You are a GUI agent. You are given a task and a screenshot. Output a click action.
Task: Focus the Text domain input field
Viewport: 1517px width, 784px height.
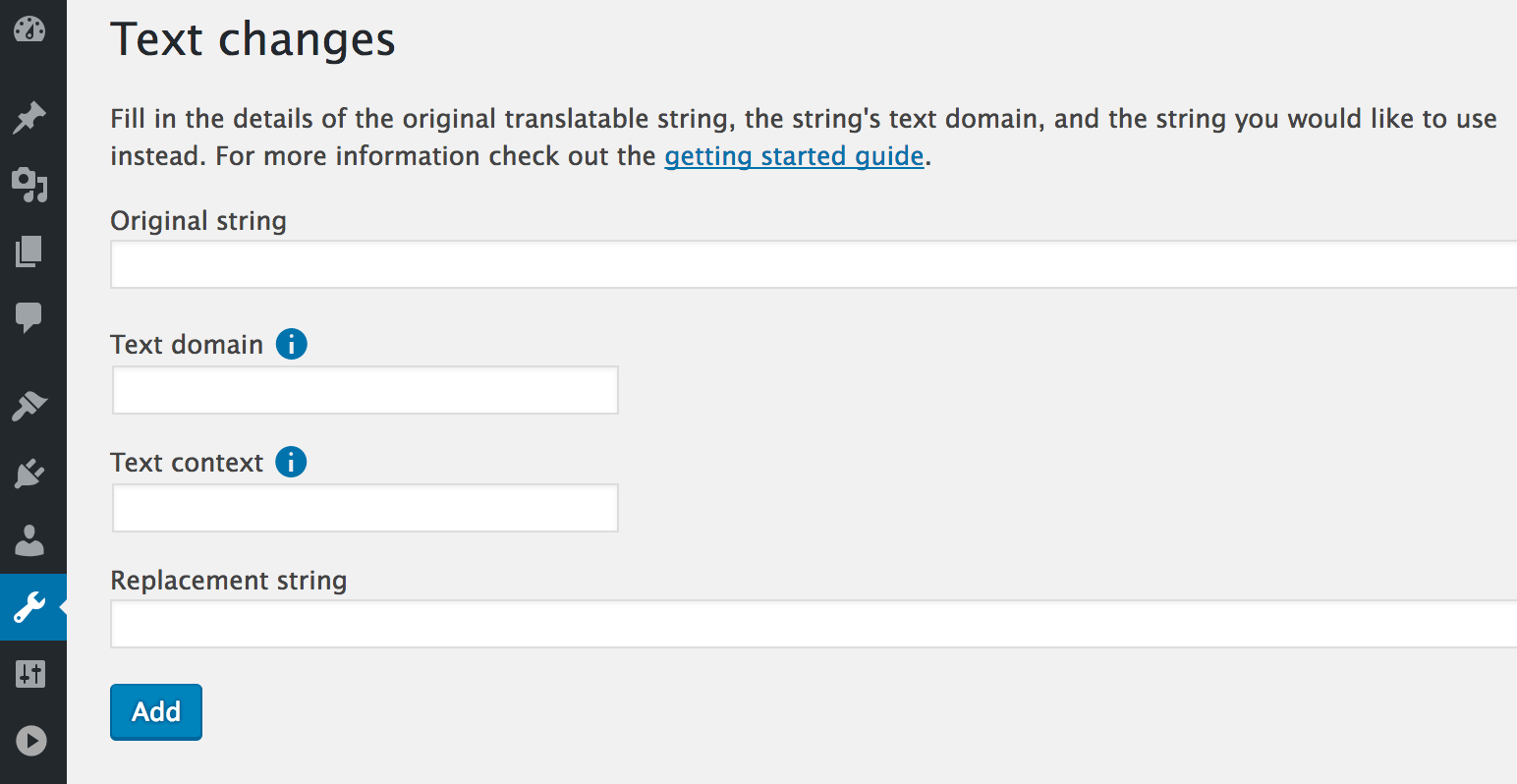pos(365,390)
